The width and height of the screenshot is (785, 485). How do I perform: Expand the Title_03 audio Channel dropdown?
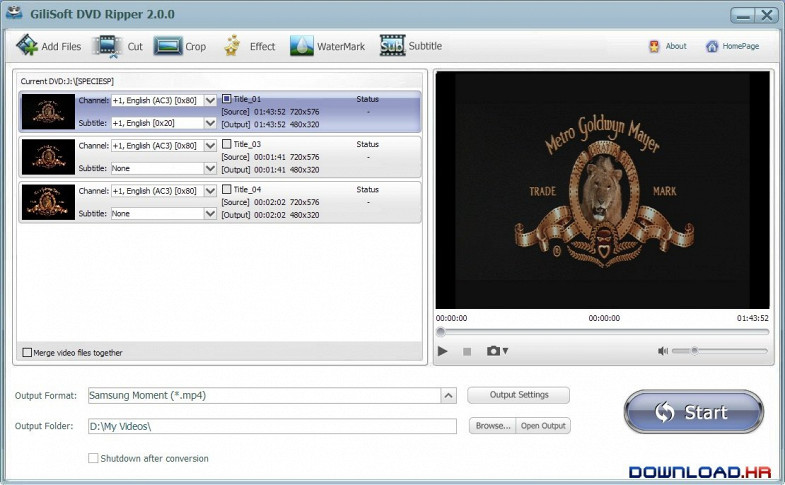tap(210, 146)
